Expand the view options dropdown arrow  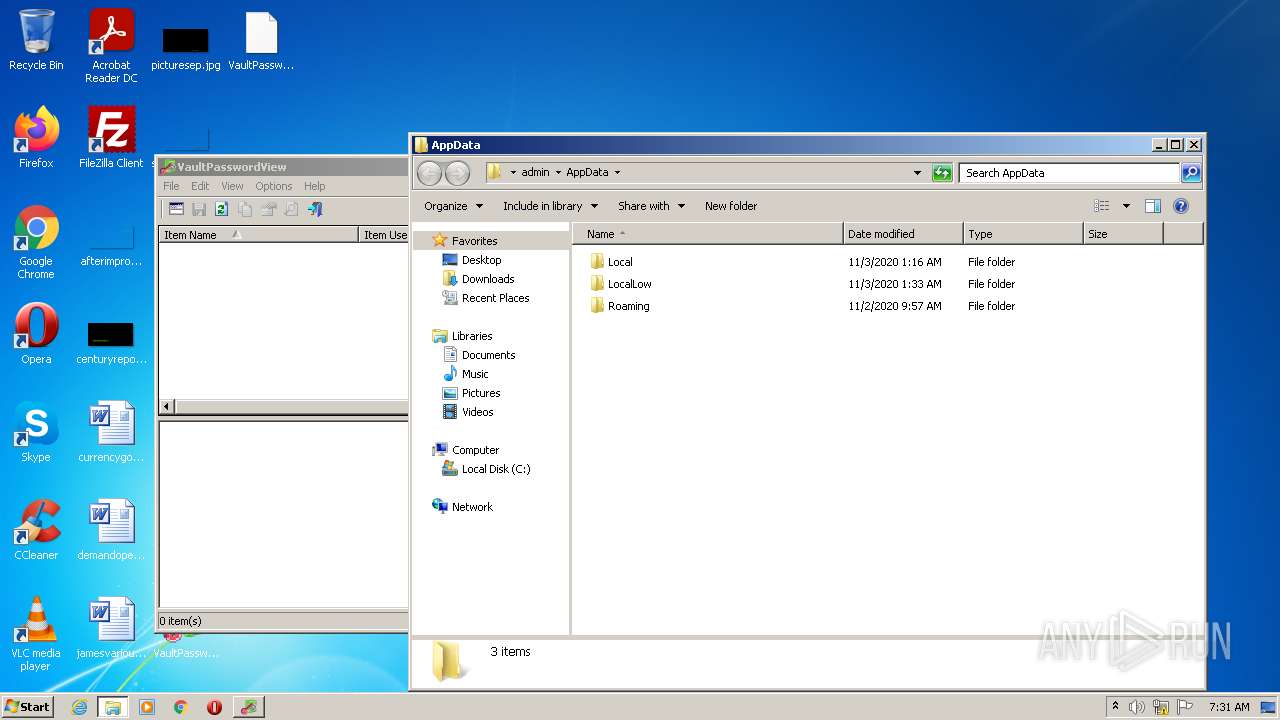[x=1126, y=206]
